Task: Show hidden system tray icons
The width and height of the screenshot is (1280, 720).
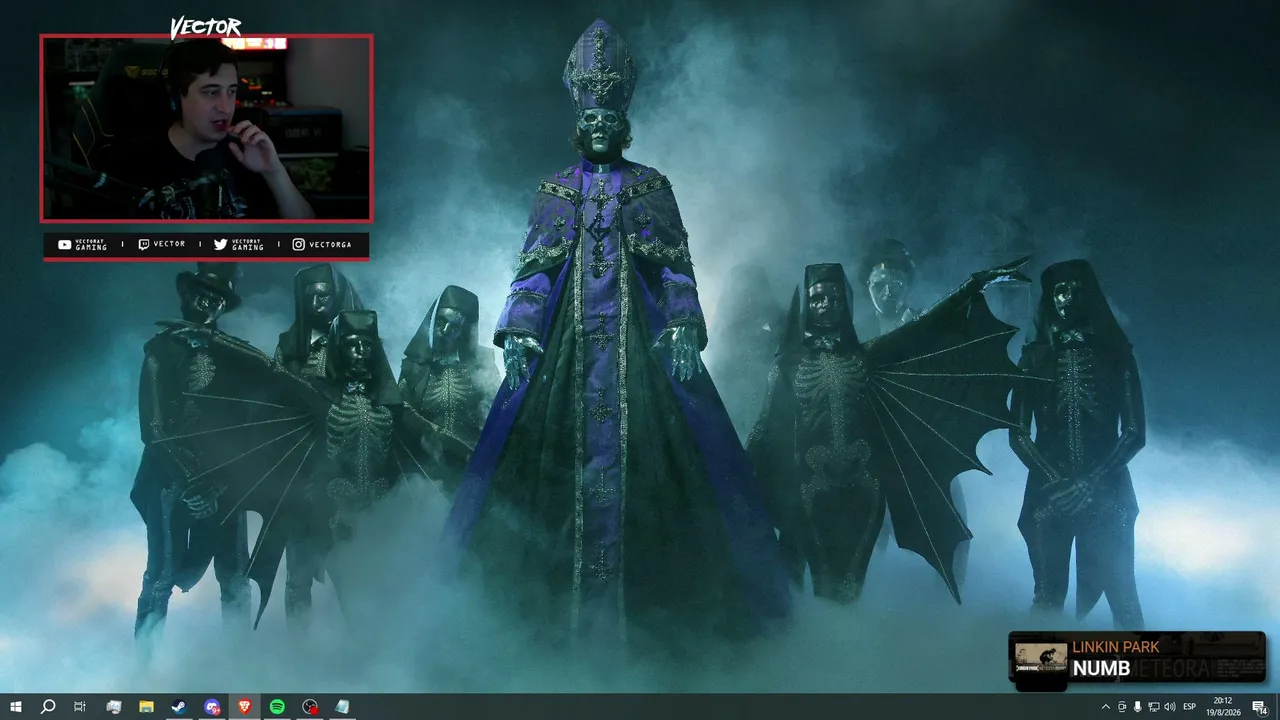Action: [1105, 707]
